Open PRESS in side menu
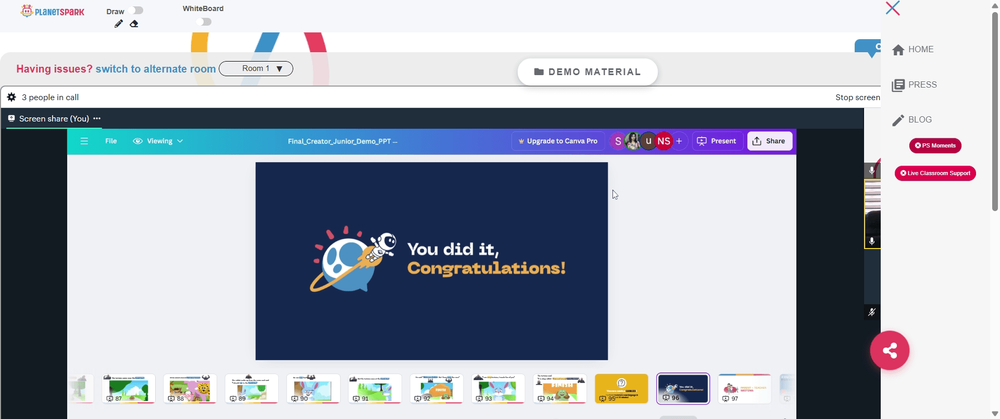 click(914, 85)
